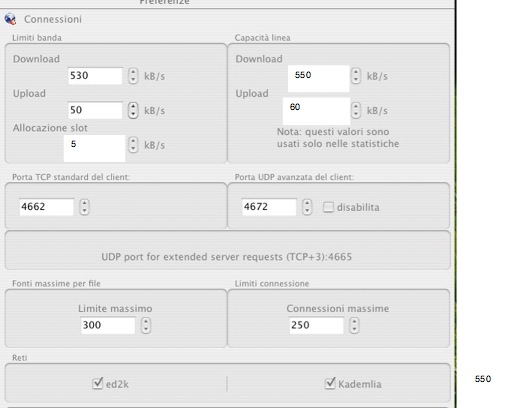Toggle the disabilita UDP port checkbox
This screenshot has width=507, height=408.
coord(328,207)
